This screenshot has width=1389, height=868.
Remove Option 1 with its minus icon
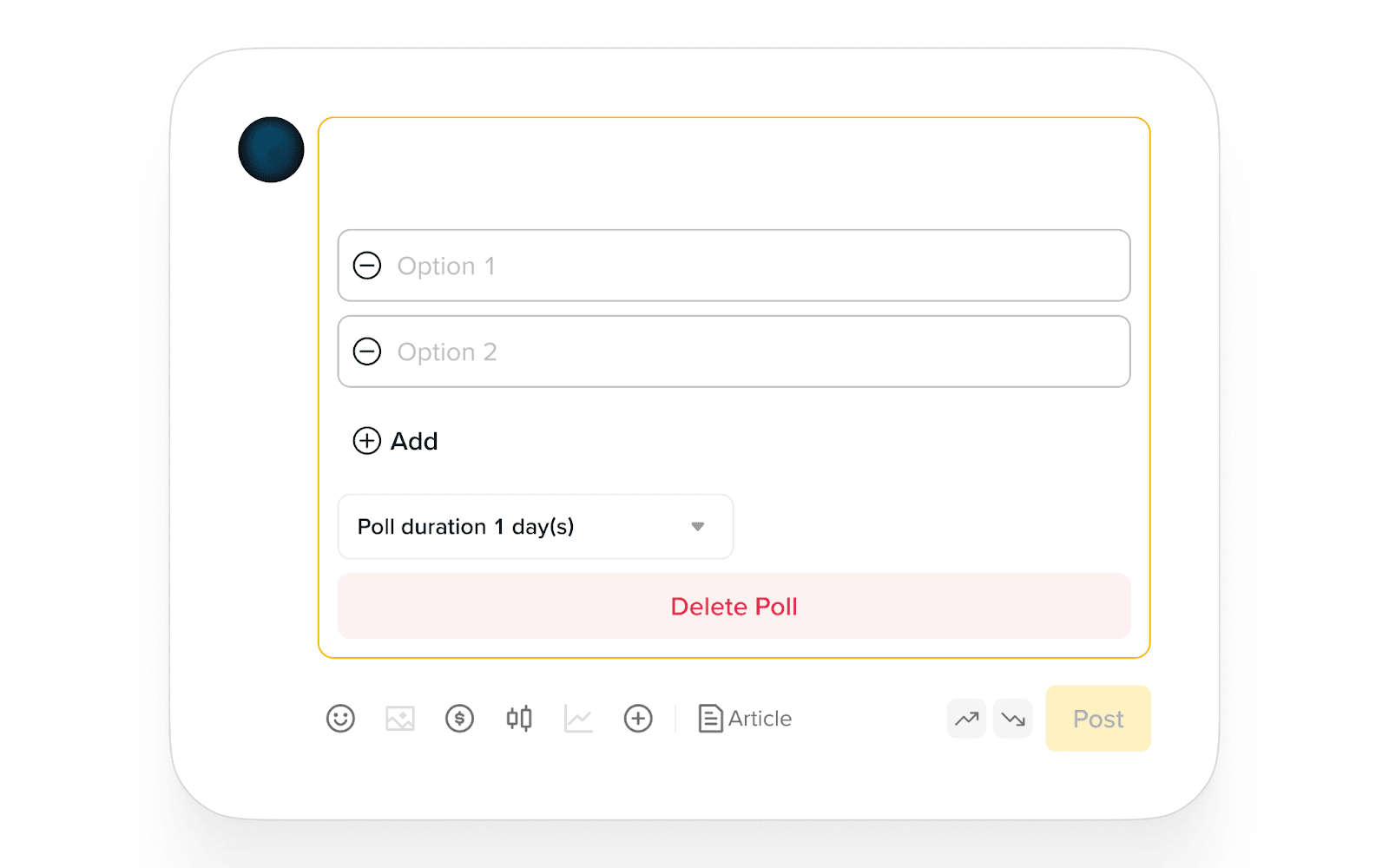click(x=367, y=266)
